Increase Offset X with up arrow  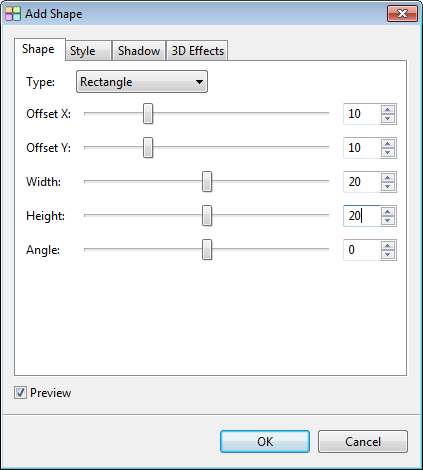[x=388, y=110]
